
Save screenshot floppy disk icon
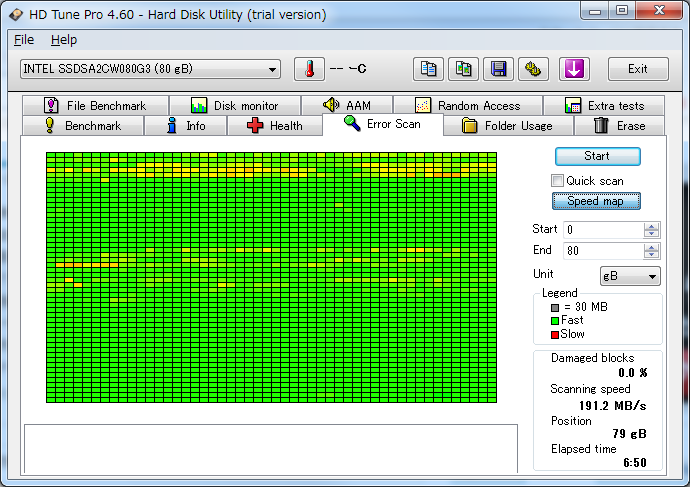tap(498, 69)
